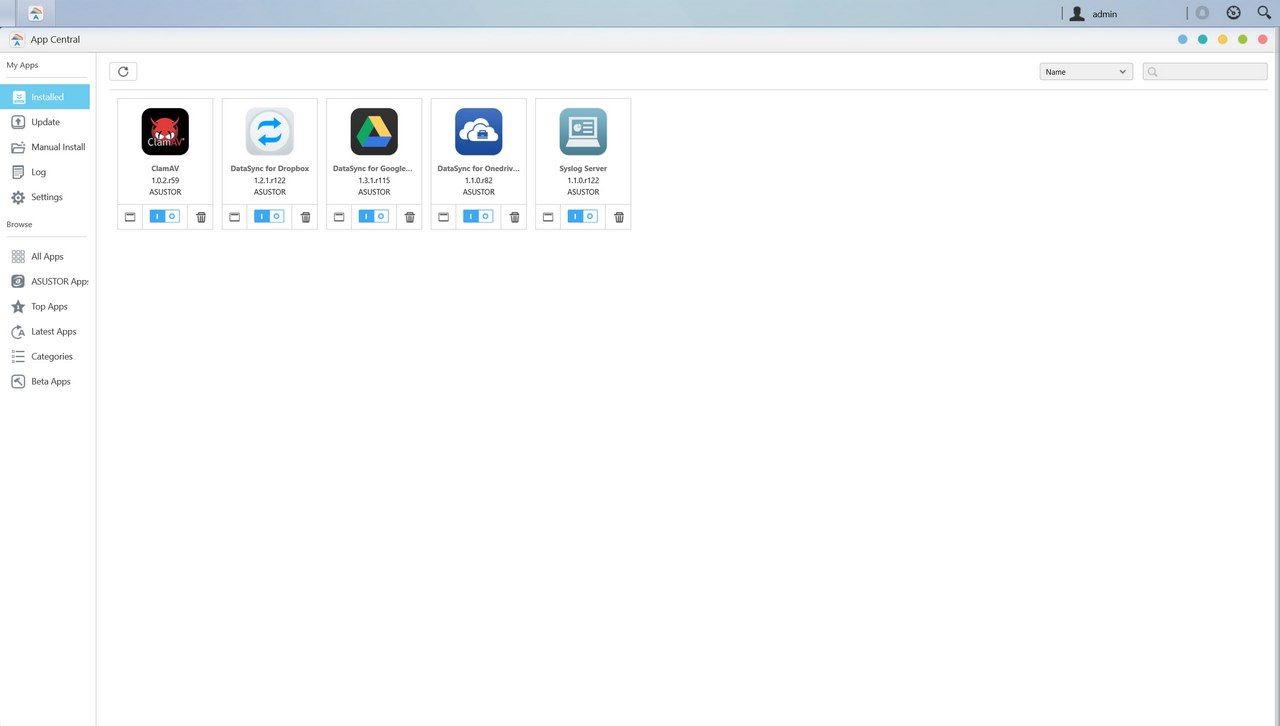Browse Top Apps in the sidebar
This screenshot has height=726, width=1280.
click(x=45, y=307)
